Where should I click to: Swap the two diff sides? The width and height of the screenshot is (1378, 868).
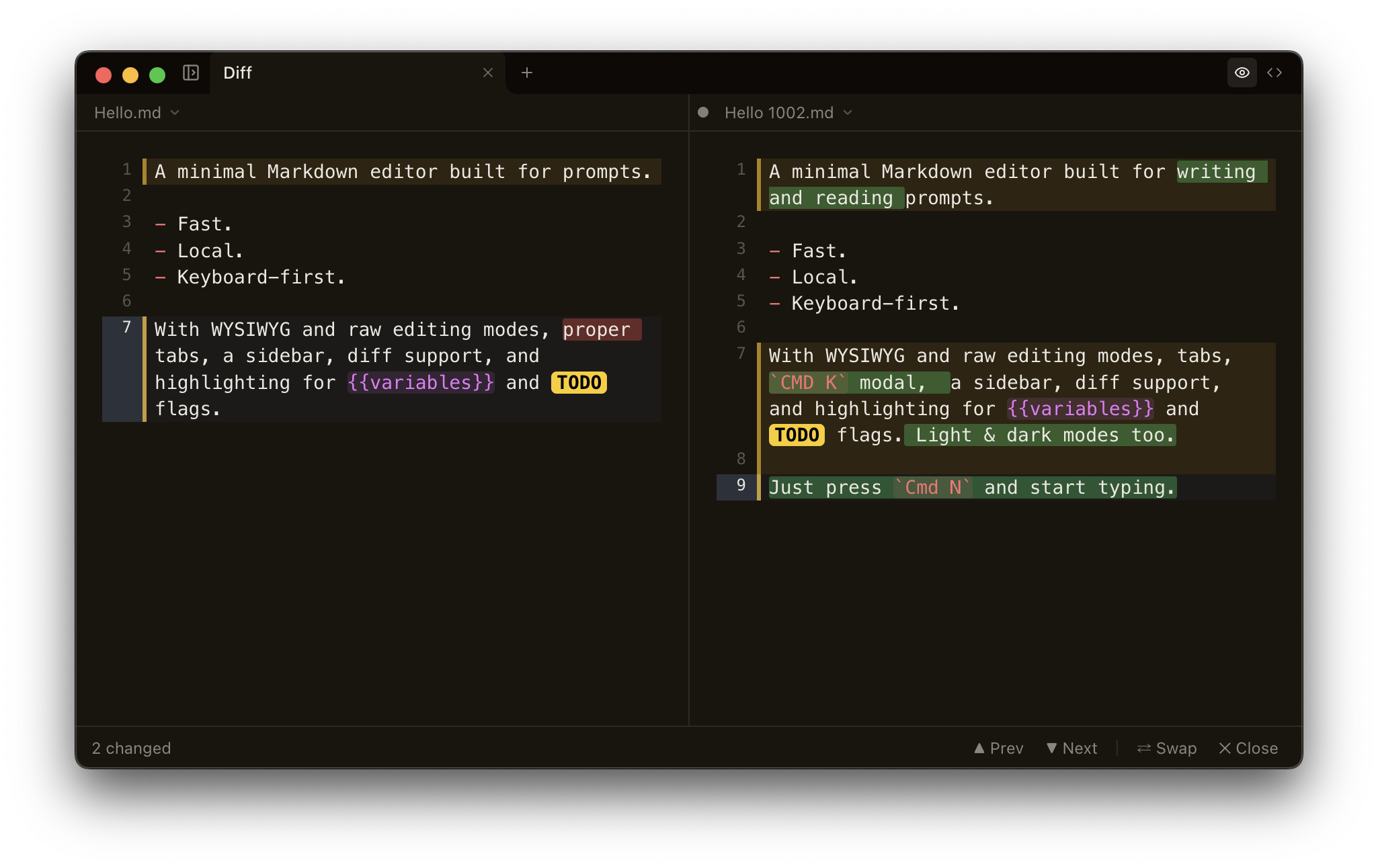[x=1166, y=748]
